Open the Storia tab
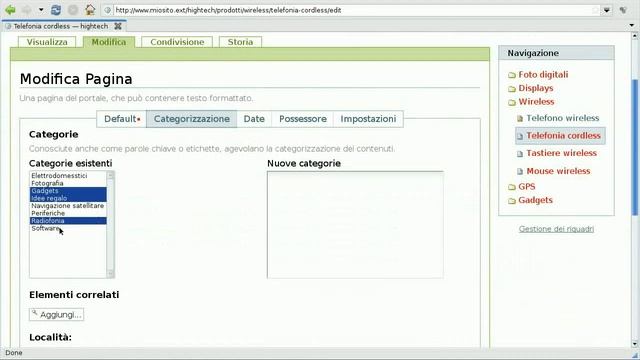 click(240, 42)
